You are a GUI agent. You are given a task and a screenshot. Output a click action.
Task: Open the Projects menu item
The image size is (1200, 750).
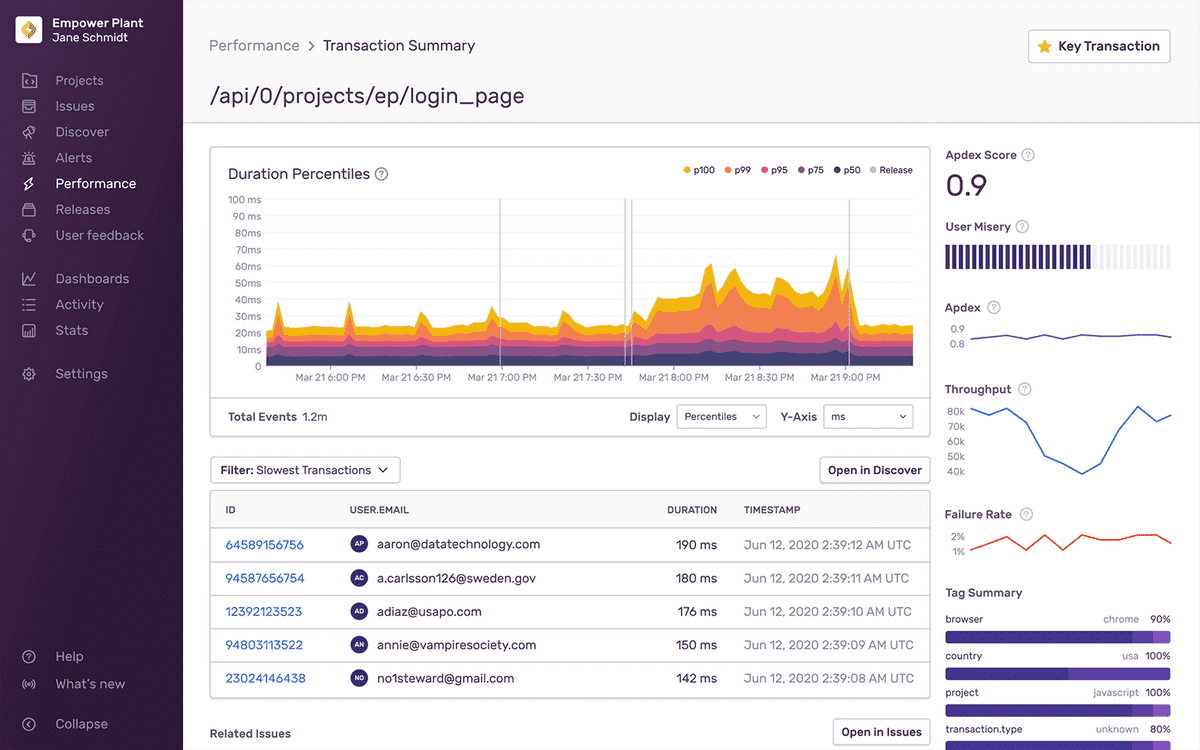click(x=79, y=80)
